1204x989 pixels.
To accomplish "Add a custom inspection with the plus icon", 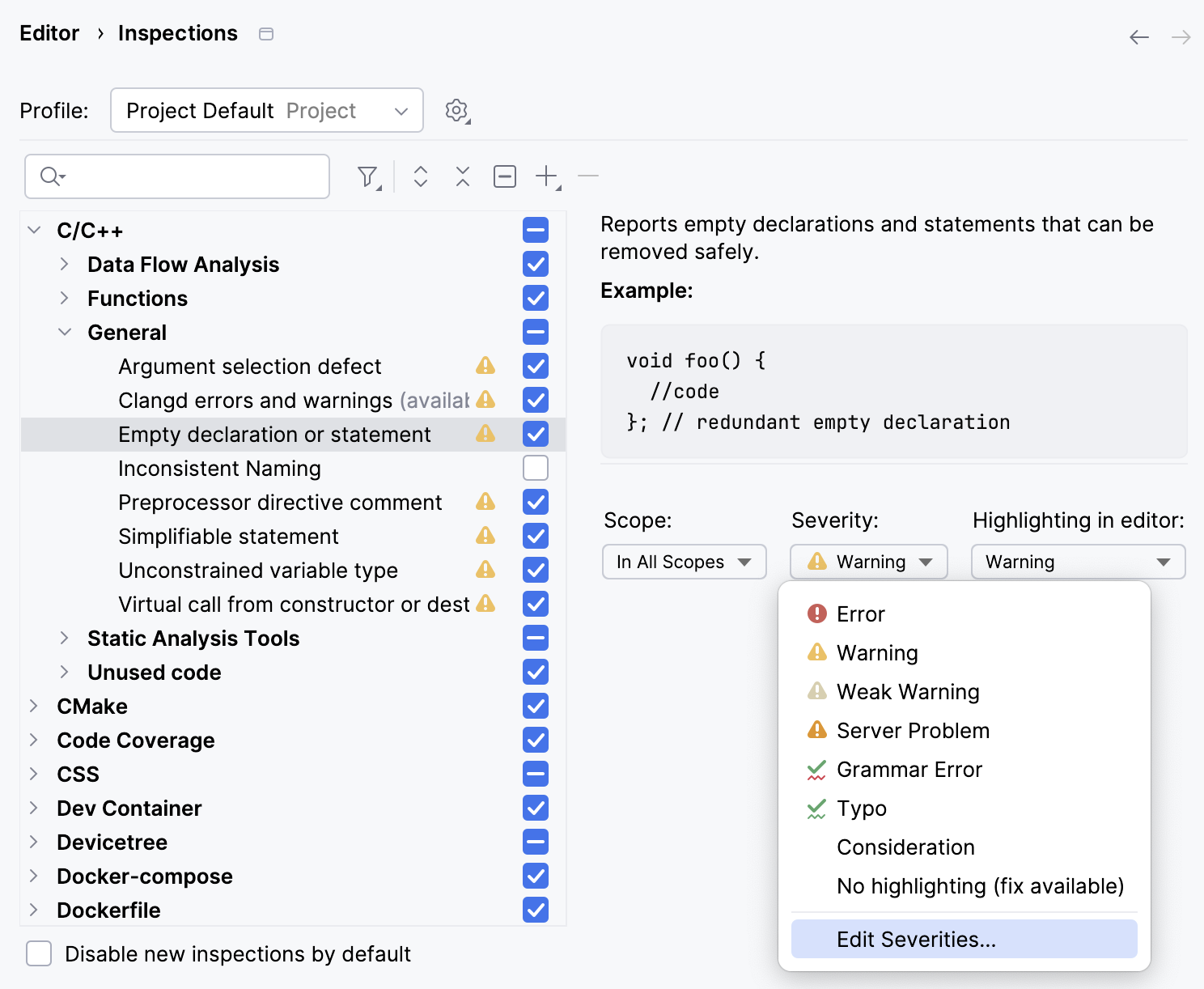I will point(546,176).
